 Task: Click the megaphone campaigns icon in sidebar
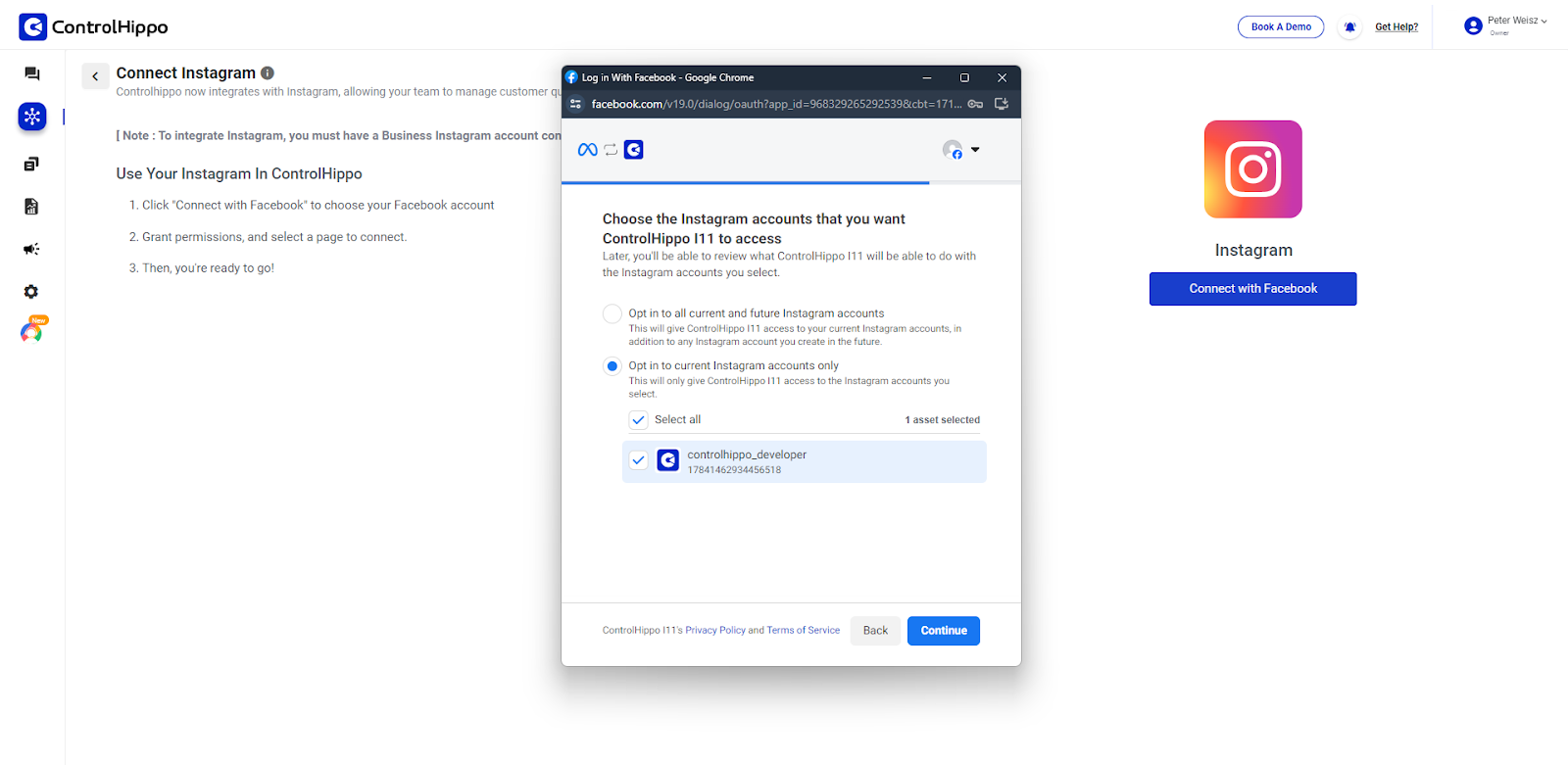pos(31,249)
